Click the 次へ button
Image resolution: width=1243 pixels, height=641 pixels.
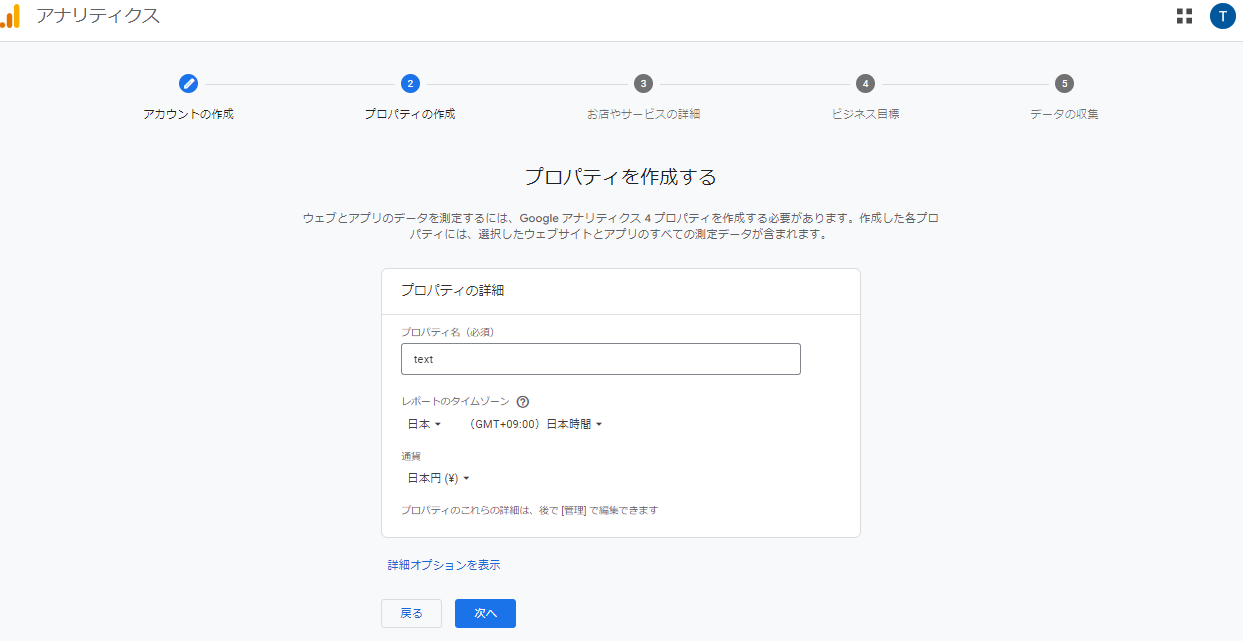coord(485,613)
